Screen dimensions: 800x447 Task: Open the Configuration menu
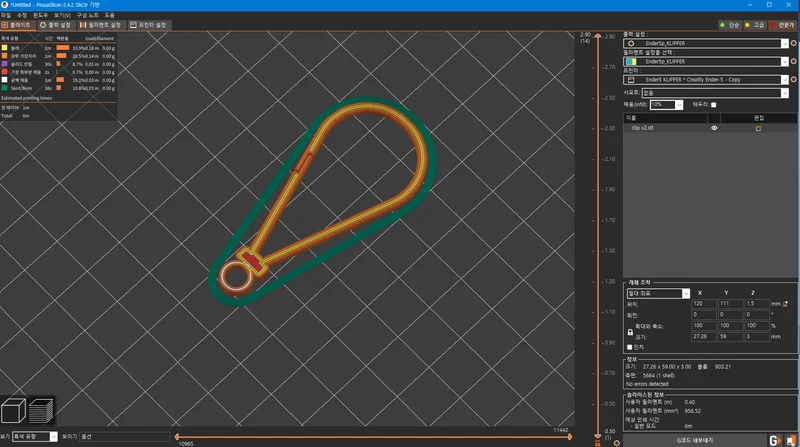tap(88, 15)
